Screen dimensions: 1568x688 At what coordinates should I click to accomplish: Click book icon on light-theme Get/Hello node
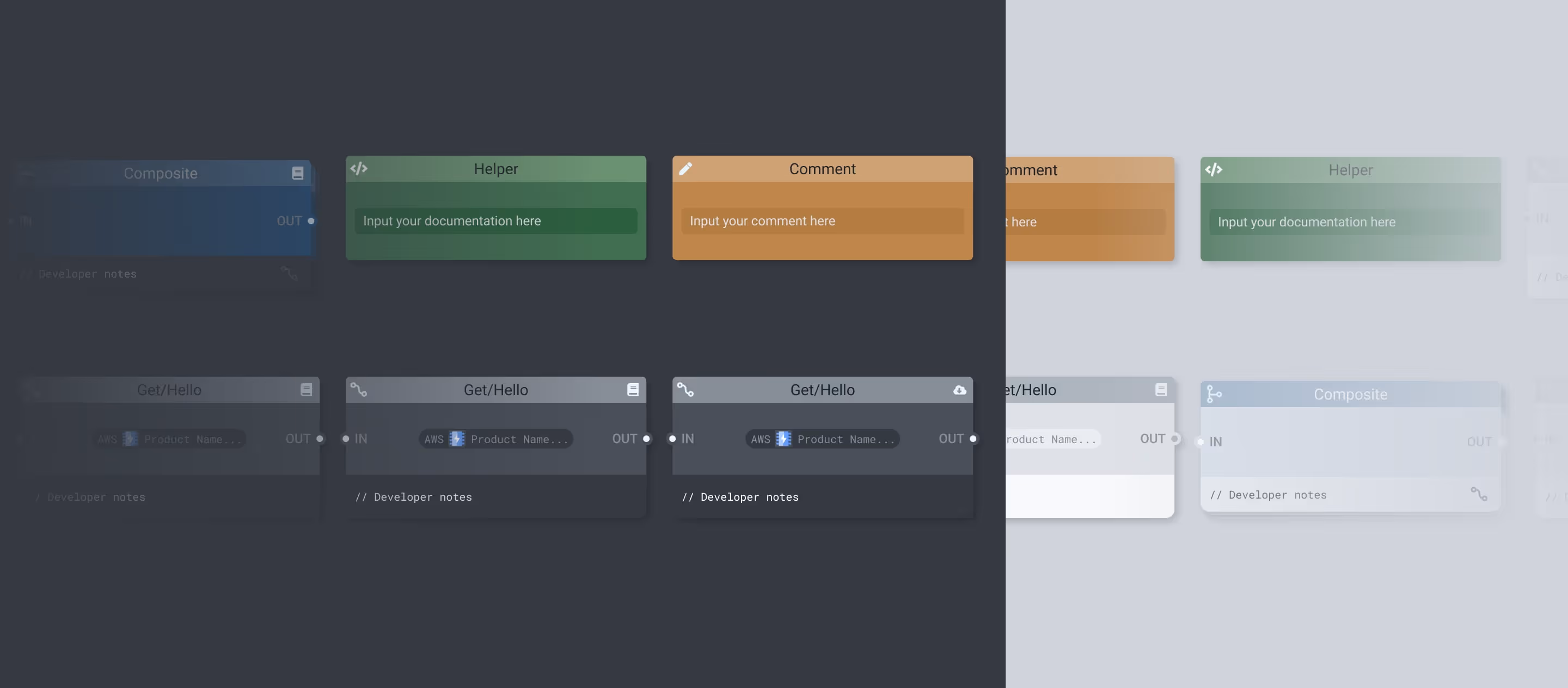(x=1161, y=390)
